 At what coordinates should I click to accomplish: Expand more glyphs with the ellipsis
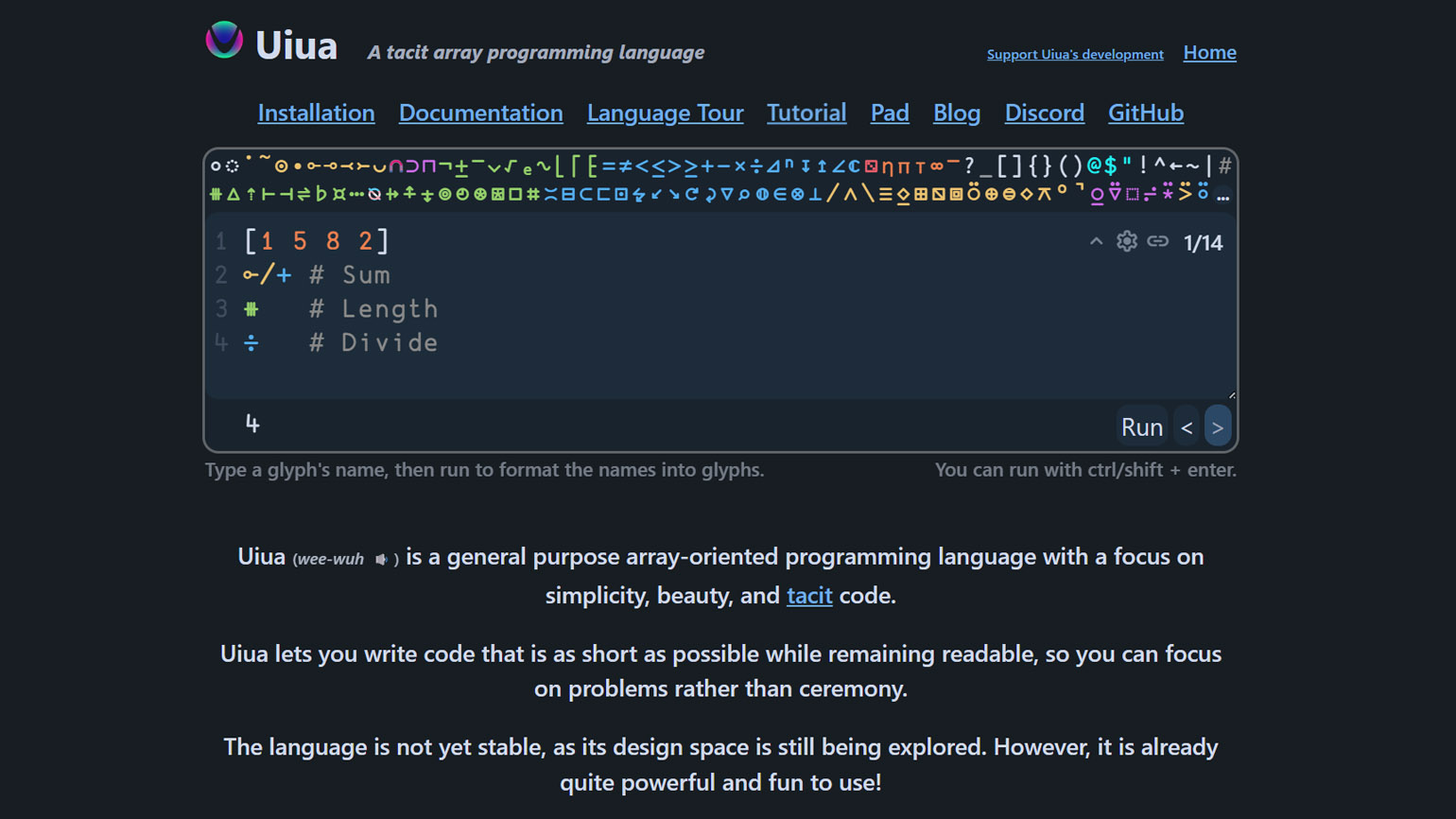pos(1222,196)
